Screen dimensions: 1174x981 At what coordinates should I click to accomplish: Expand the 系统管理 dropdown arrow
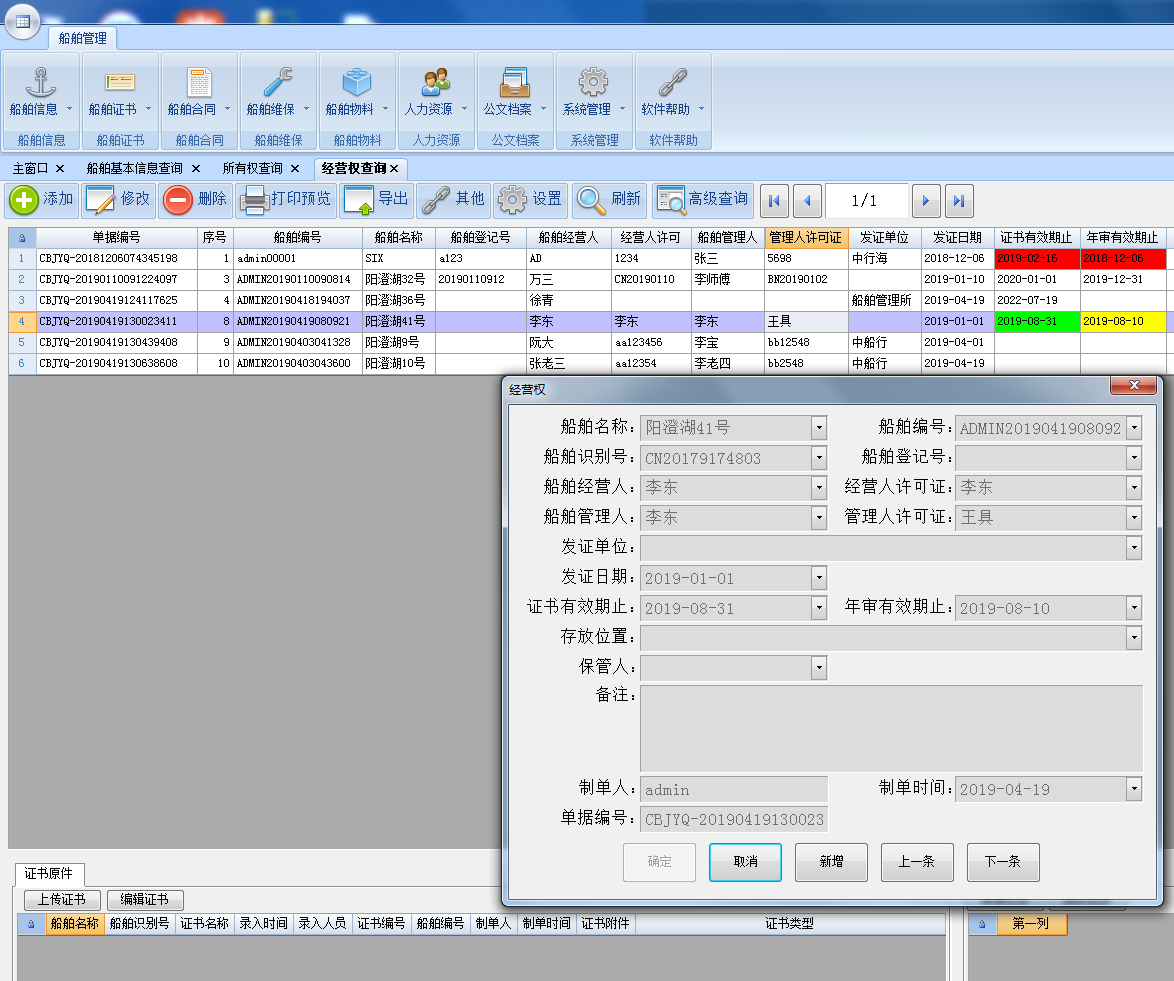622,109
